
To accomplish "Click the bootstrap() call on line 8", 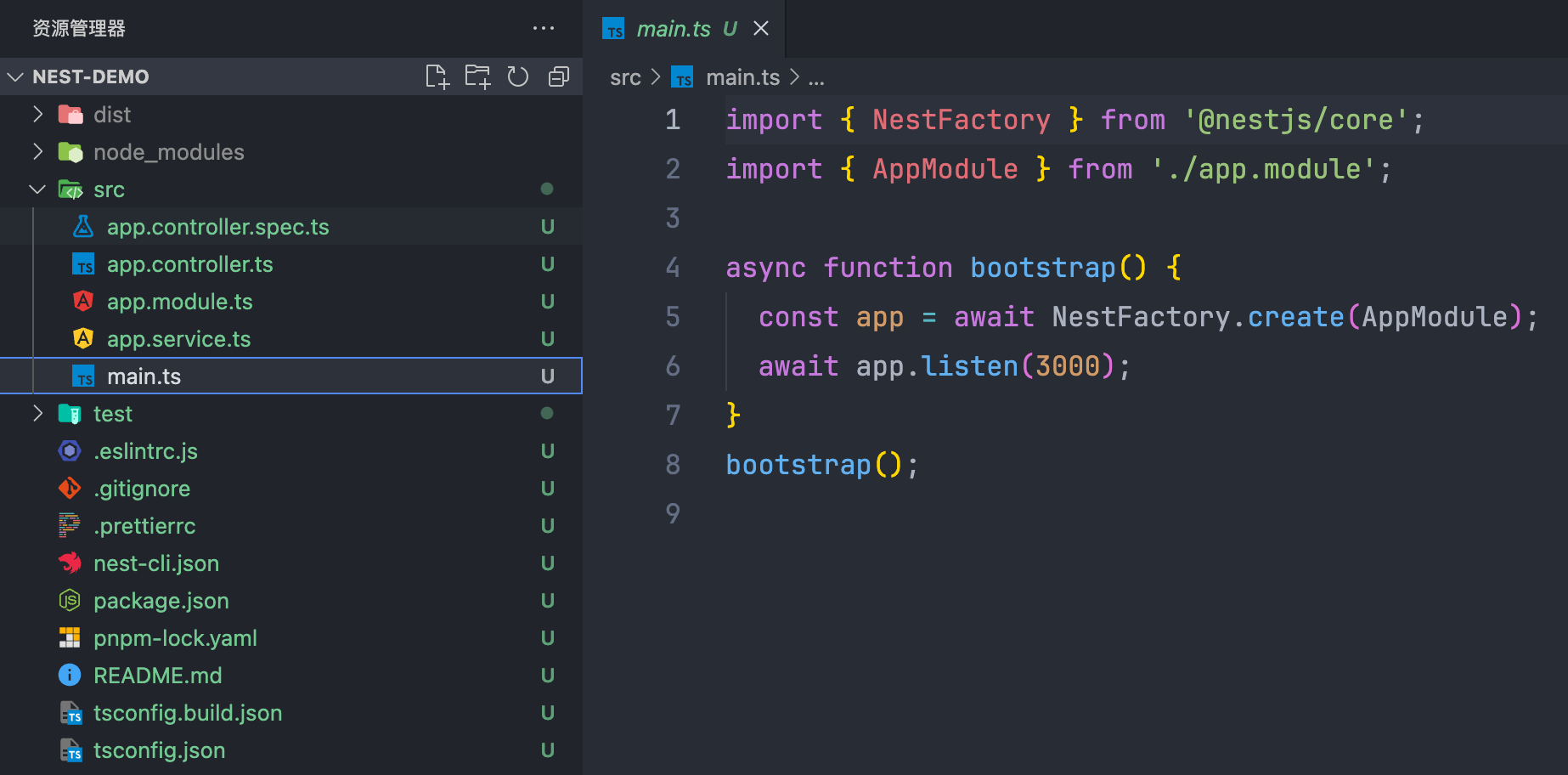I will coord(814,465).
